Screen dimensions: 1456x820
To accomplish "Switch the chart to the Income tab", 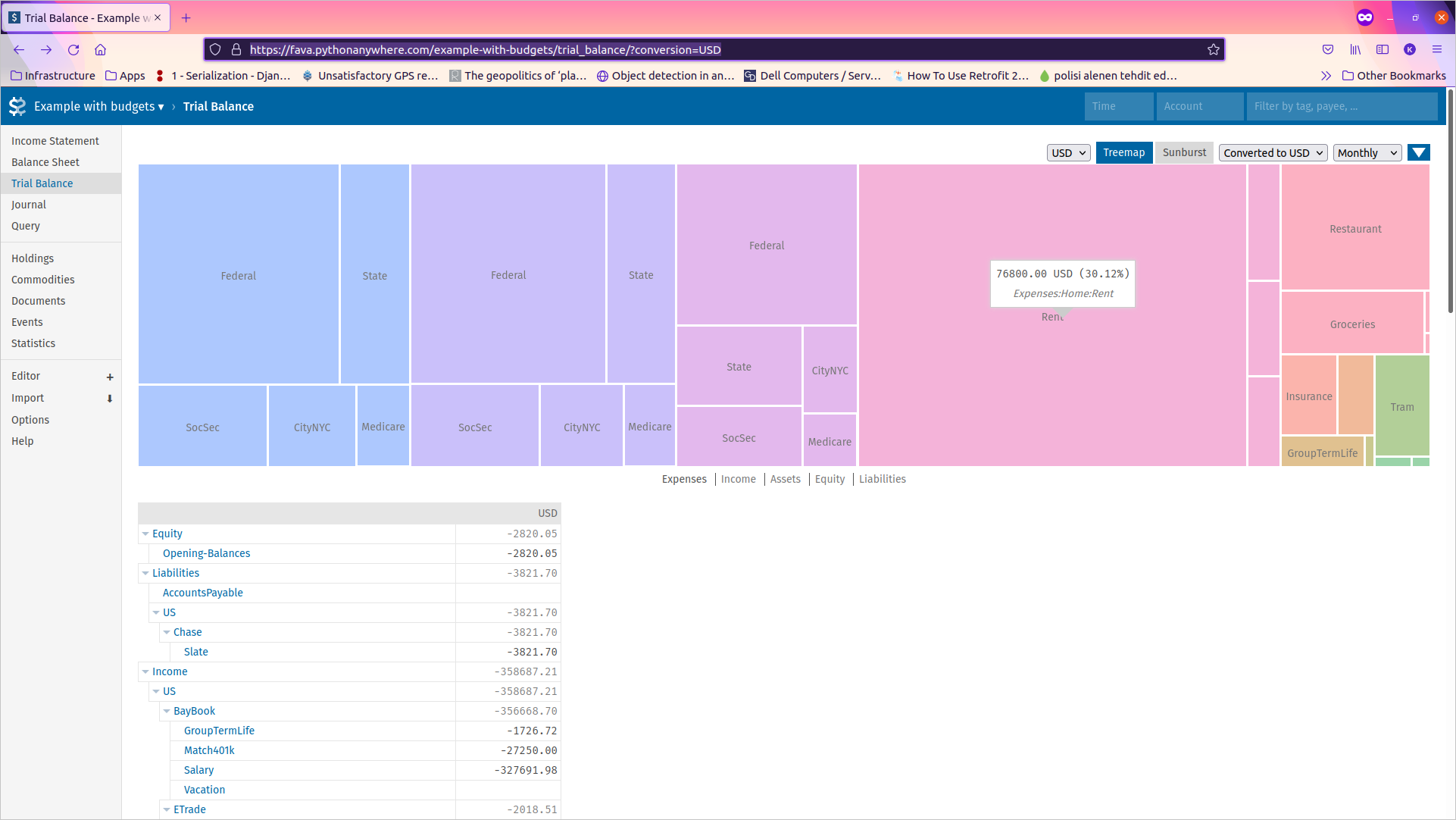I will pyautogui.click(x=738, y=479).
